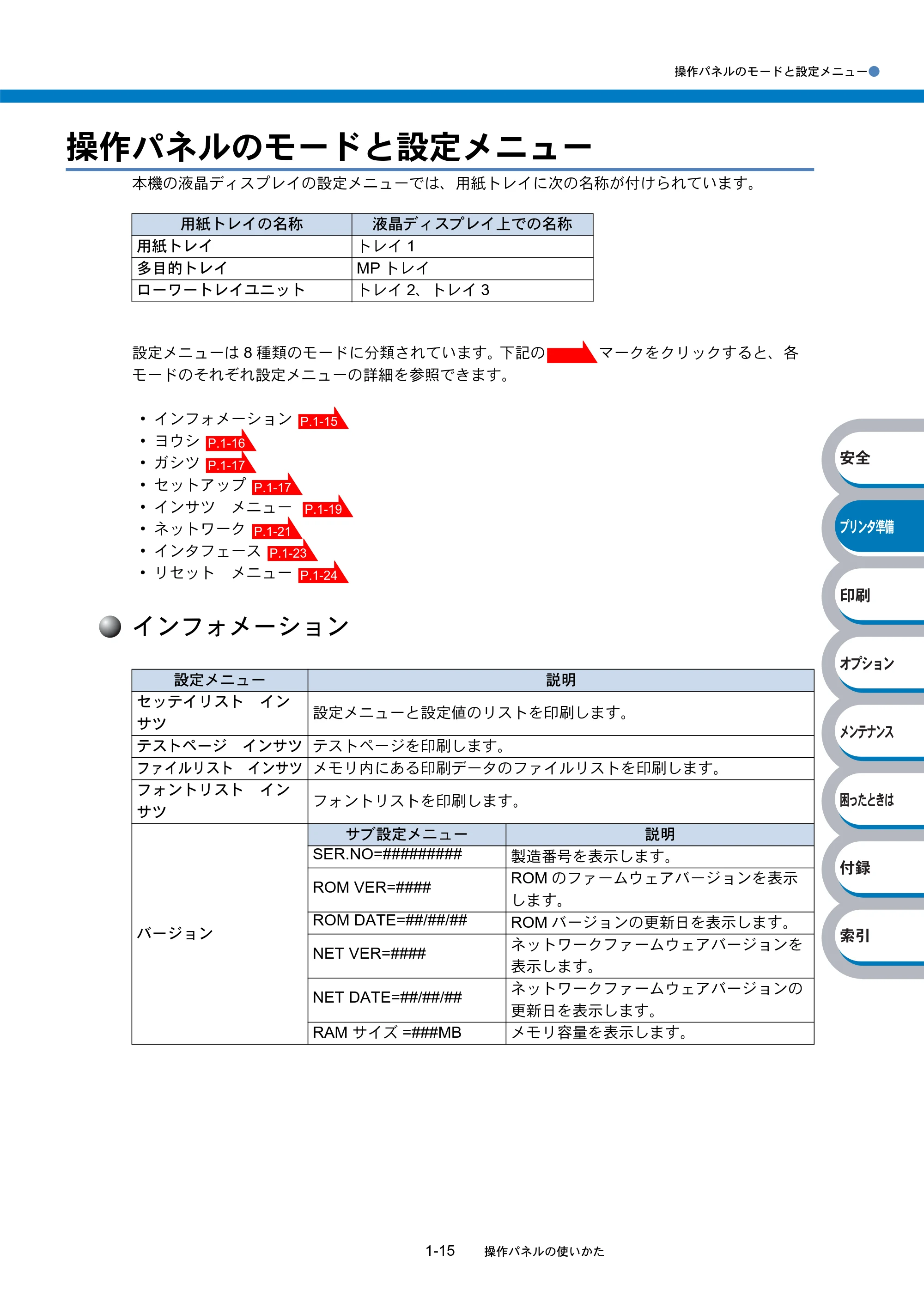Viewport: 924px width, 1308px height.
Task: Click the 'NET VER=####' cell
Action: tap(407, 956)
